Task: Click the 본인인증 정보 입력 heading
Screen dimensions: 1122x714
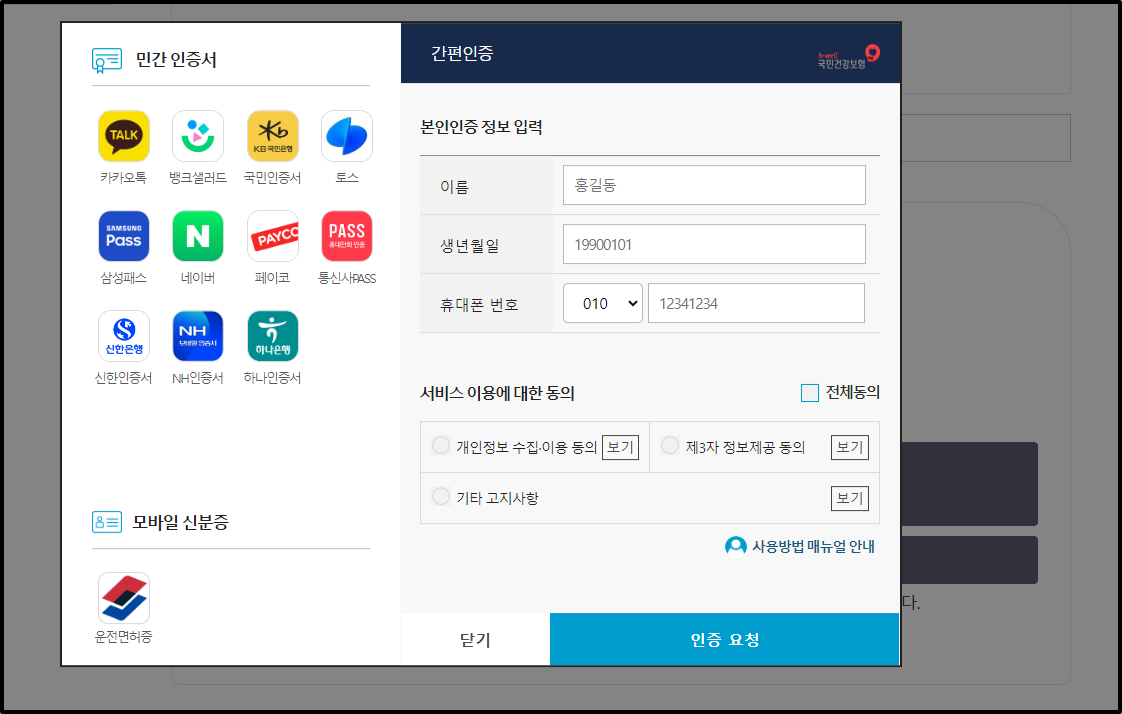Action: pos(482,127)
